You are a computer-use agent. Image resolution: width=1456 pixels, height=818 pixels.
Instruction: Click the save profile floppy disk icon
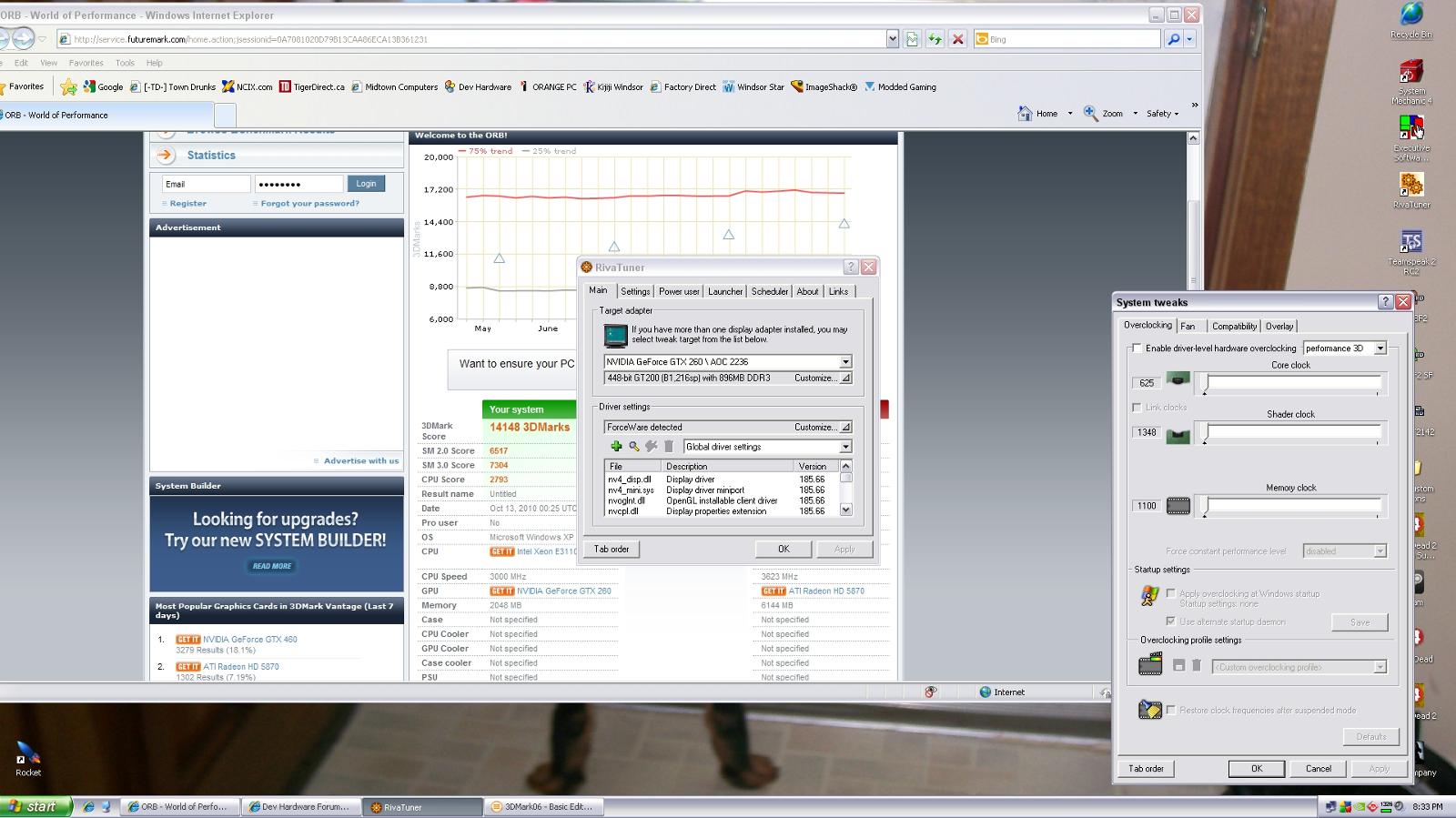coord(1178,666)
